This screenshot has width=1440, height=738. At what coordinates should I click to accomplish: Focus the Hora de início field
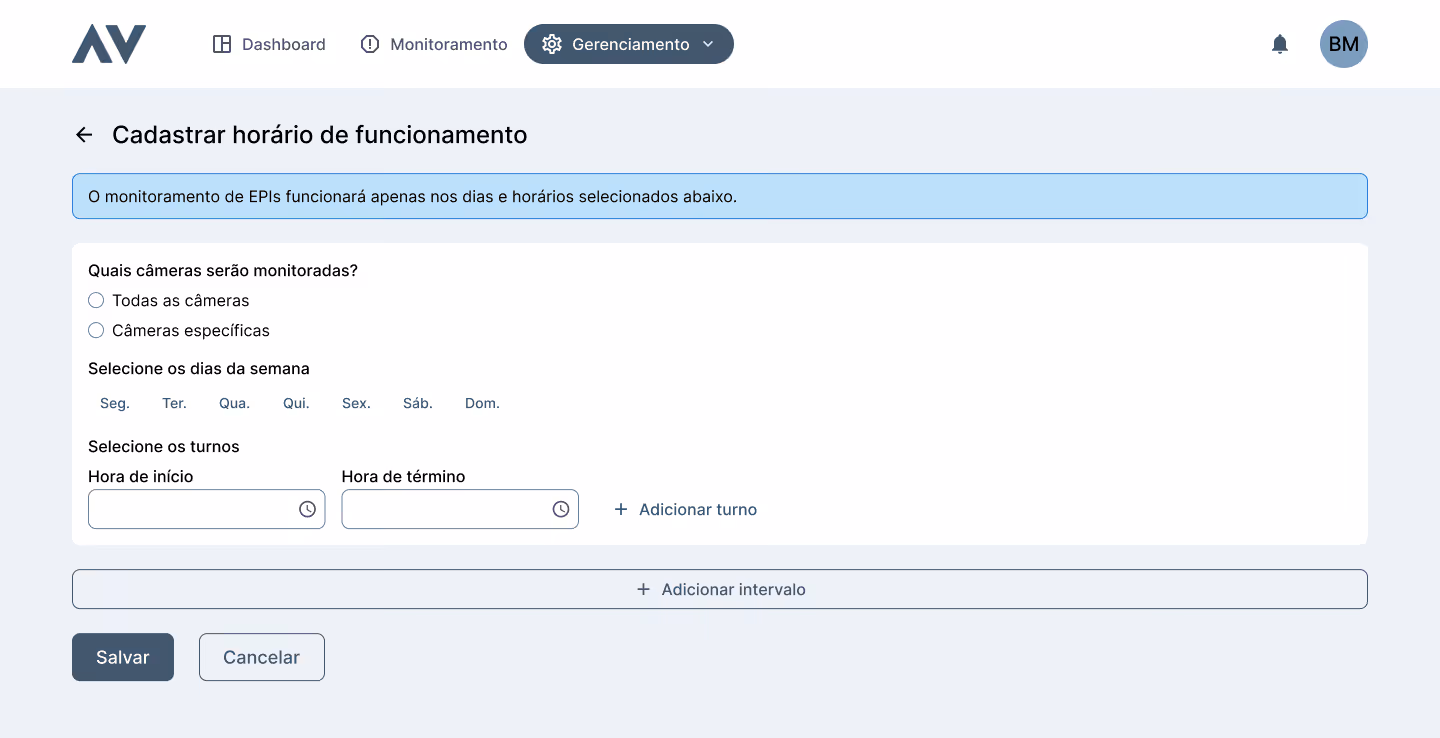(x=207, y=509)
